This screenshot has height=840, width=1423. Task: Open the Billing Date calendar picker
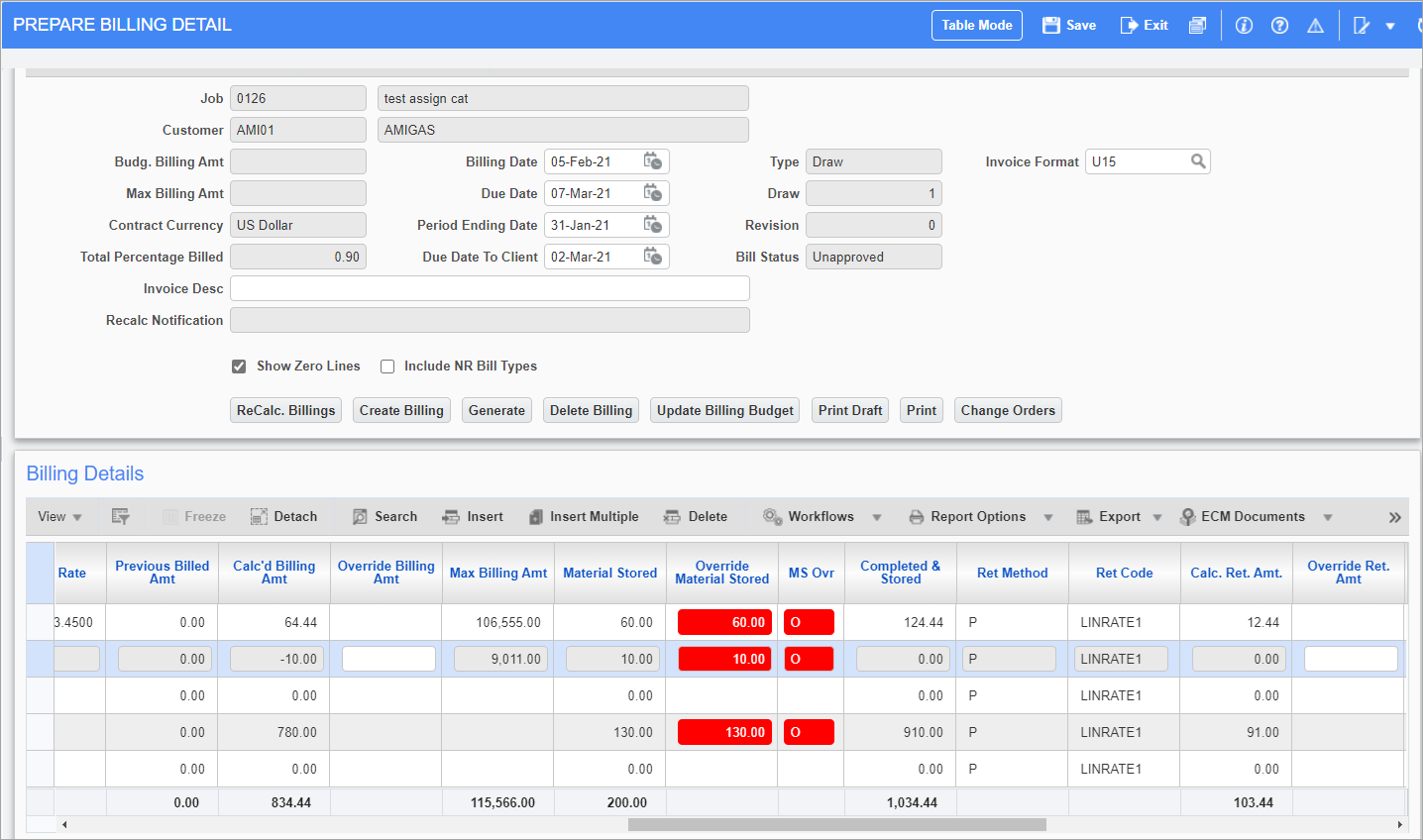pyautogui.click(x=653, y=160)
